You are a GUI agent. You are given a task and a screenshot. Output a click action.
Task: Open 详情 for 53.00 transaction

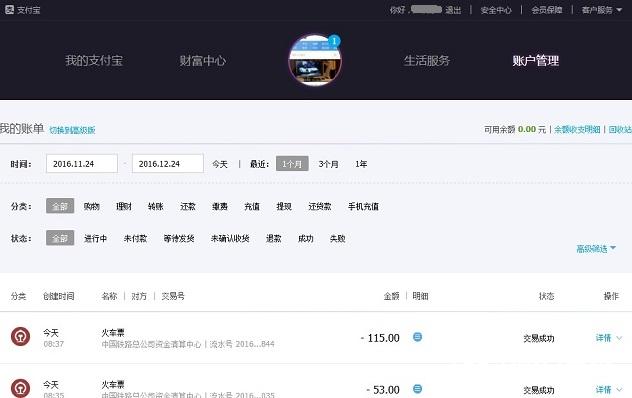pyautogui.click(x=603, y=390)
